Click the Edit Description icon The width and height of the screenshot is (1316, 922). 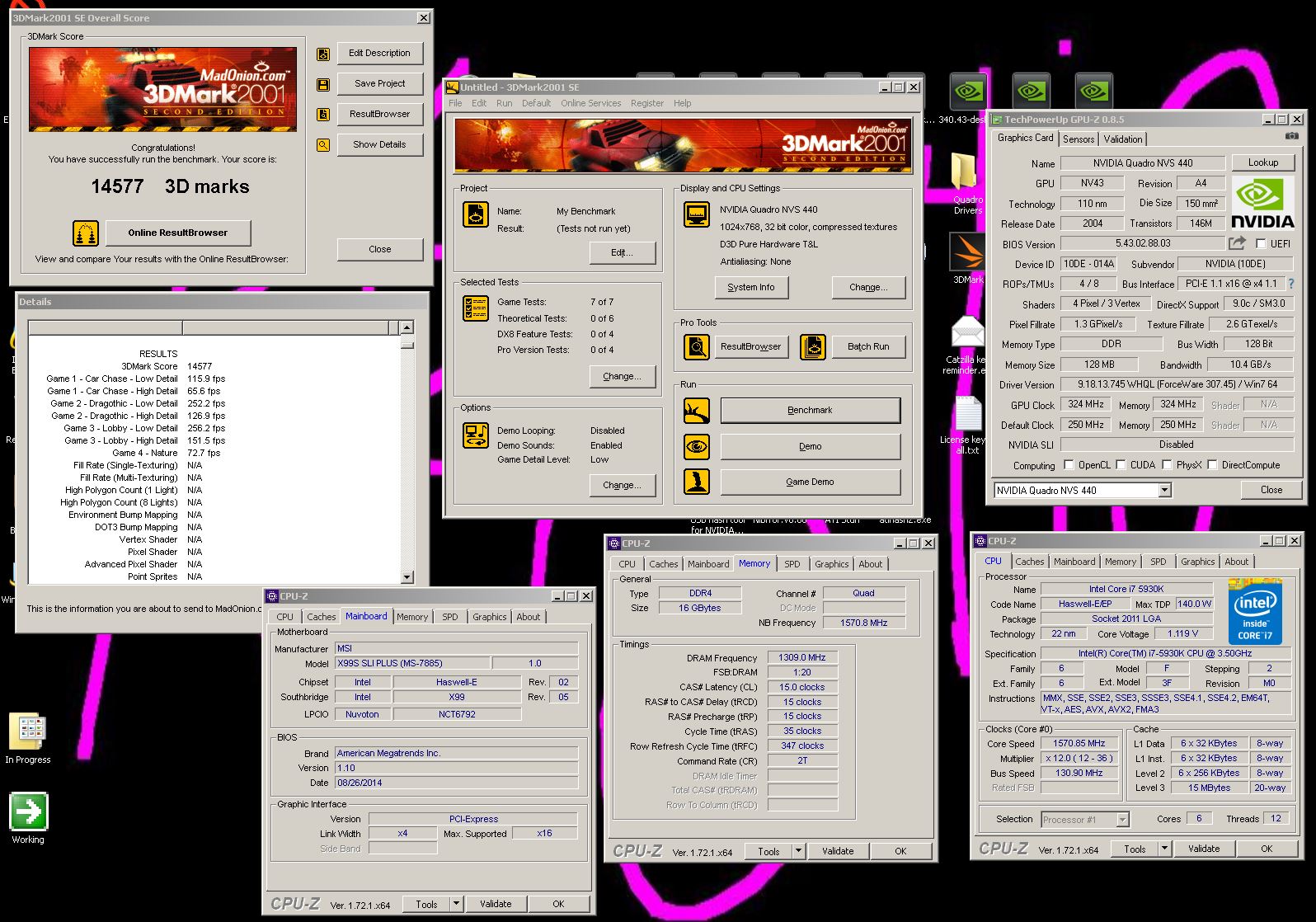tap(323, 54)
